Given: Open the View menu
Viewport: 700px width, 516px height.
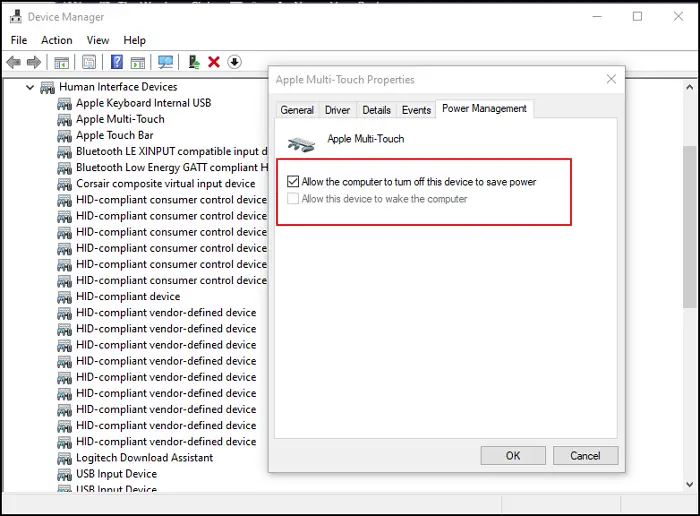Looking at the screenshot, I should pyautogui.click(x=98, y=40).
